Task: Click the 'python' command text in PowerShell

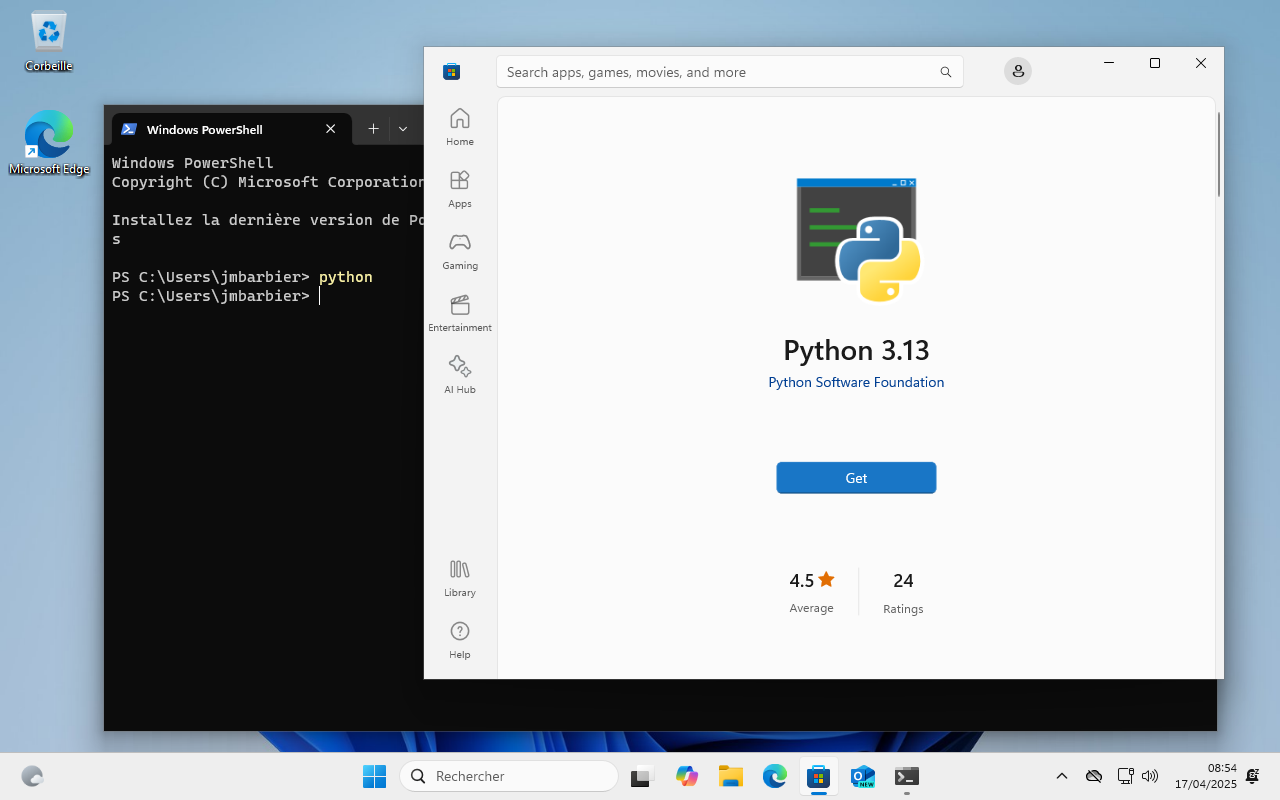Action: [x=346, y=277]
